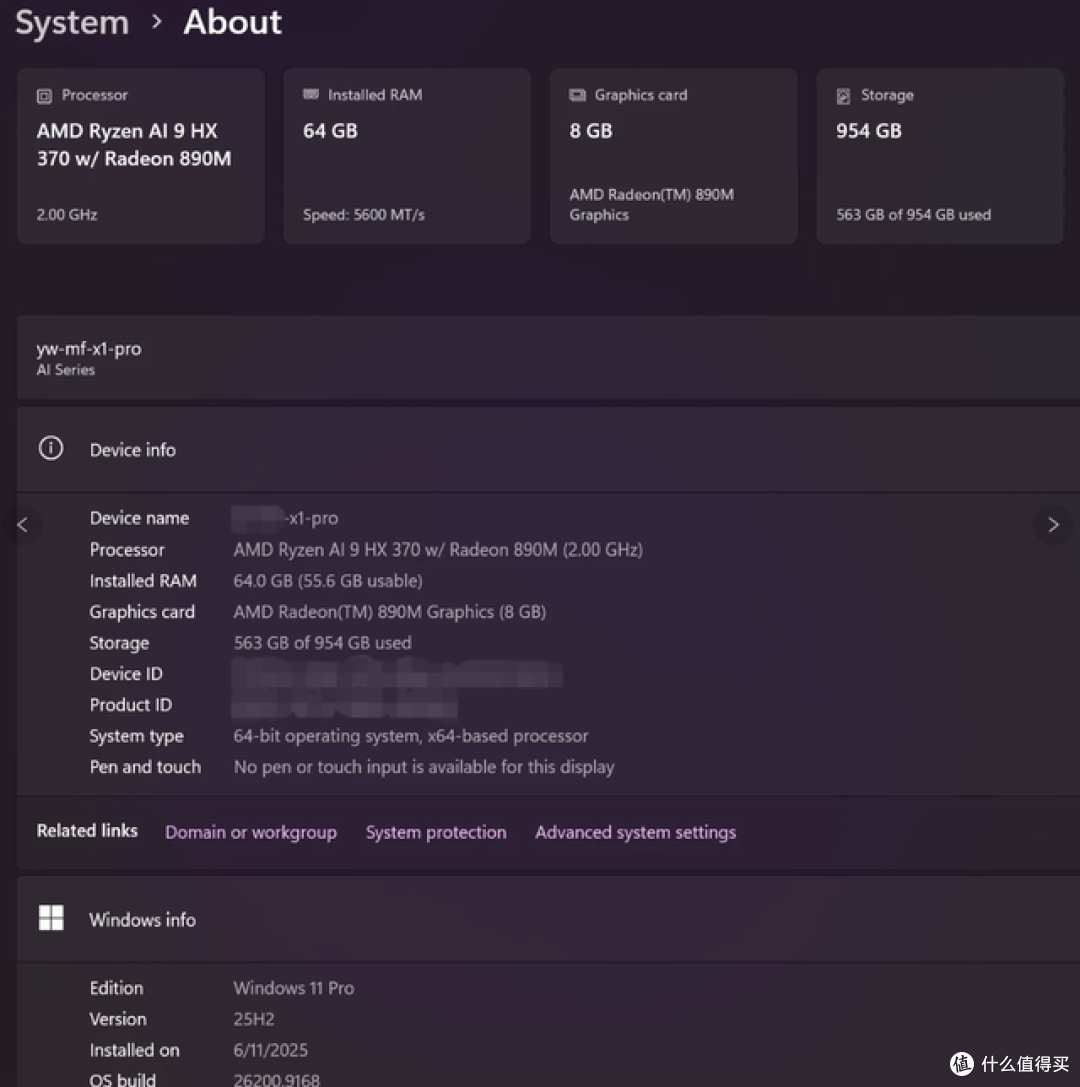Click the 2.00 GHz processor speed
This screenshot has width=1080, height=1087.
click(67, 215)
